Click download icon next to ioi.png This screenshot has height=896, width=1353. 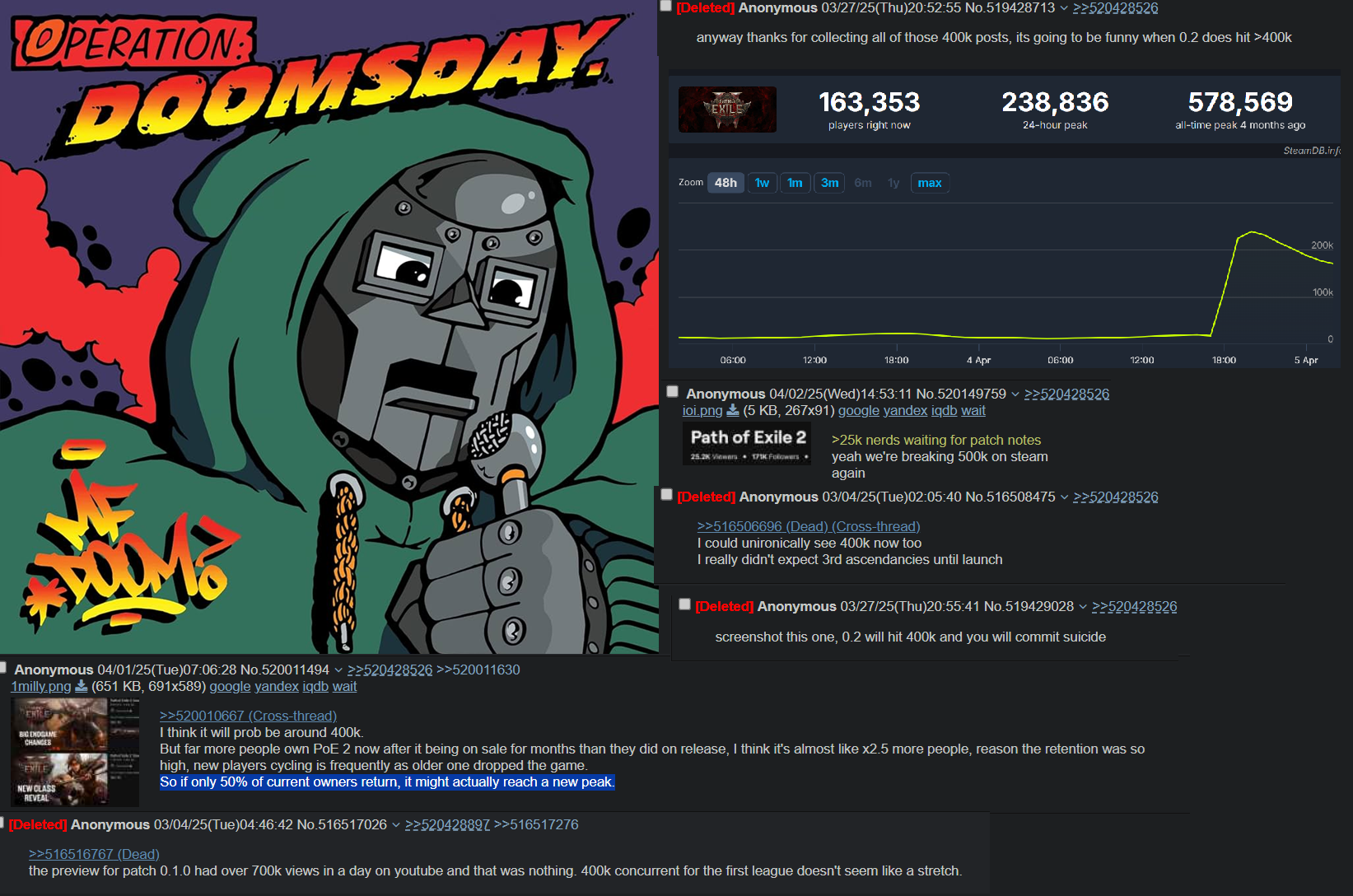pyautogui.click(x=733, y=410)
